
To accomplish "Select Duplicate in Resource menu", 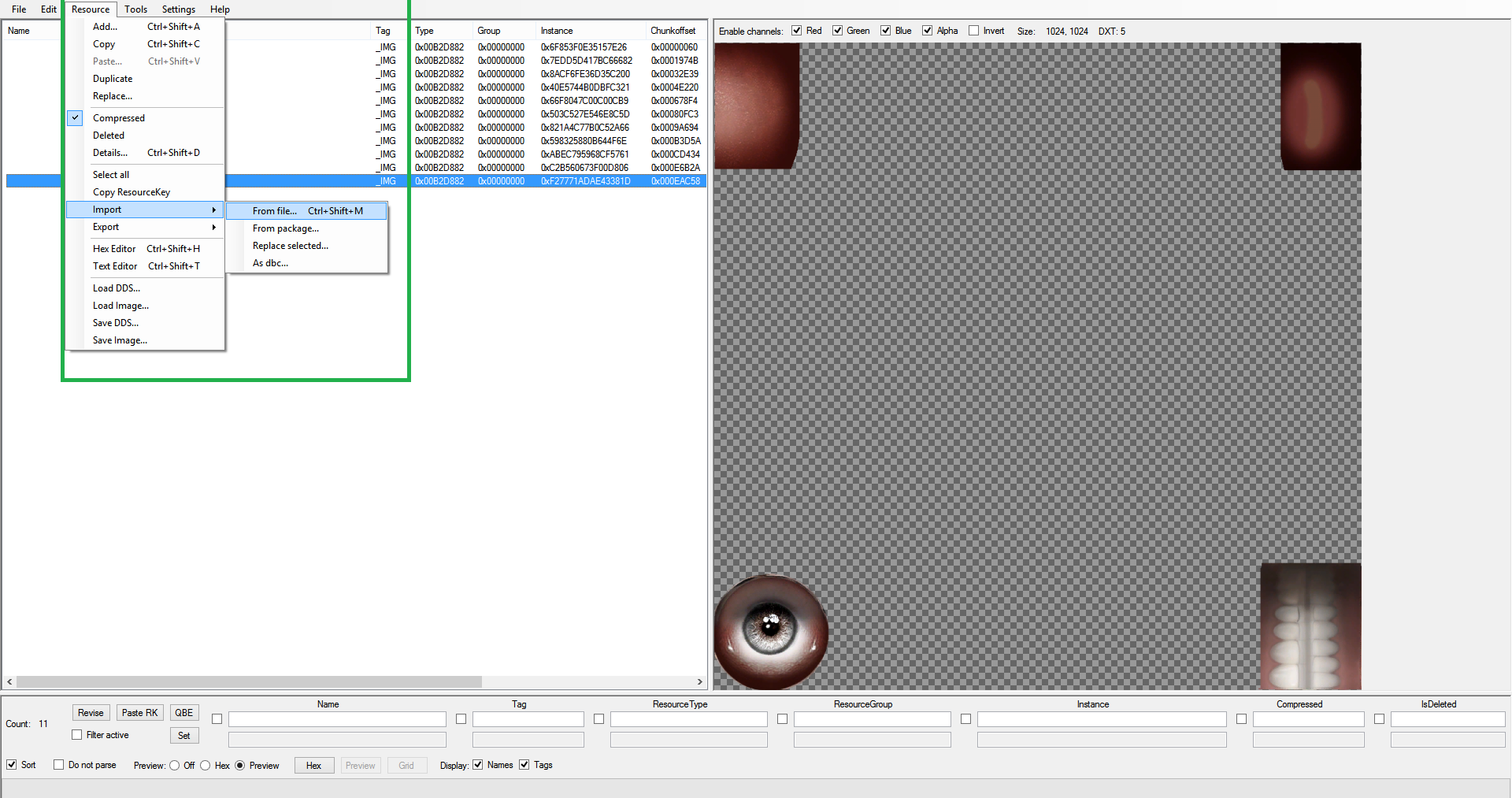I will point(146,79).
